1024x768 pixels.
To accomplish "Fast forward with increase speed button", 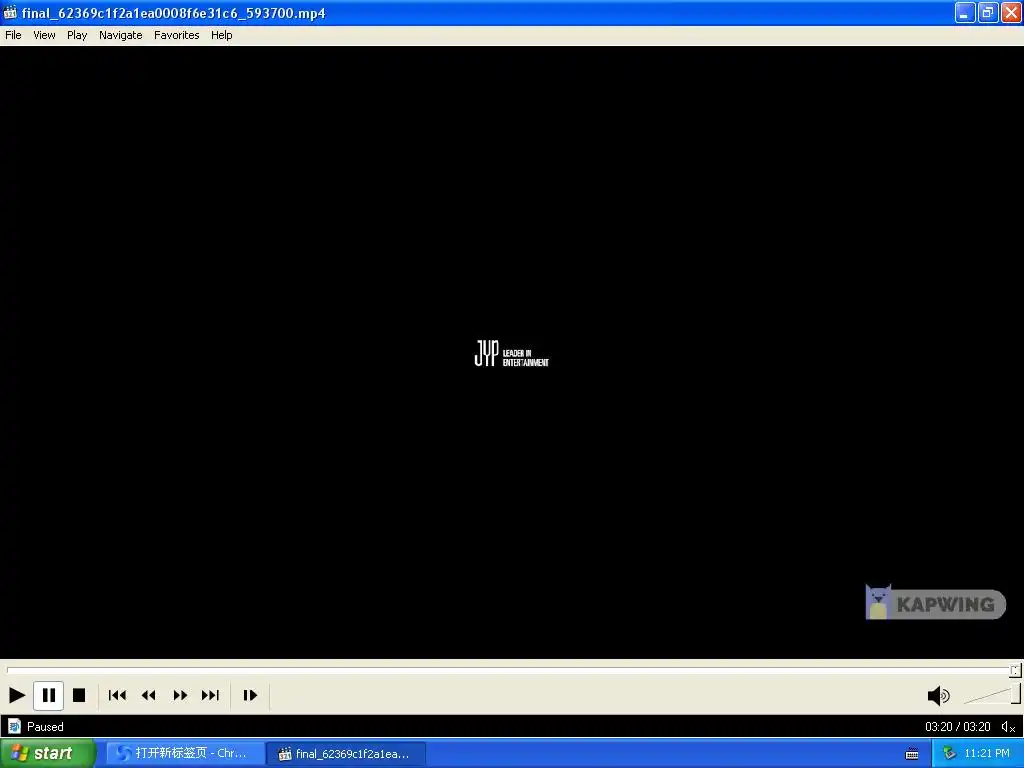I will (x=180, y=696).
